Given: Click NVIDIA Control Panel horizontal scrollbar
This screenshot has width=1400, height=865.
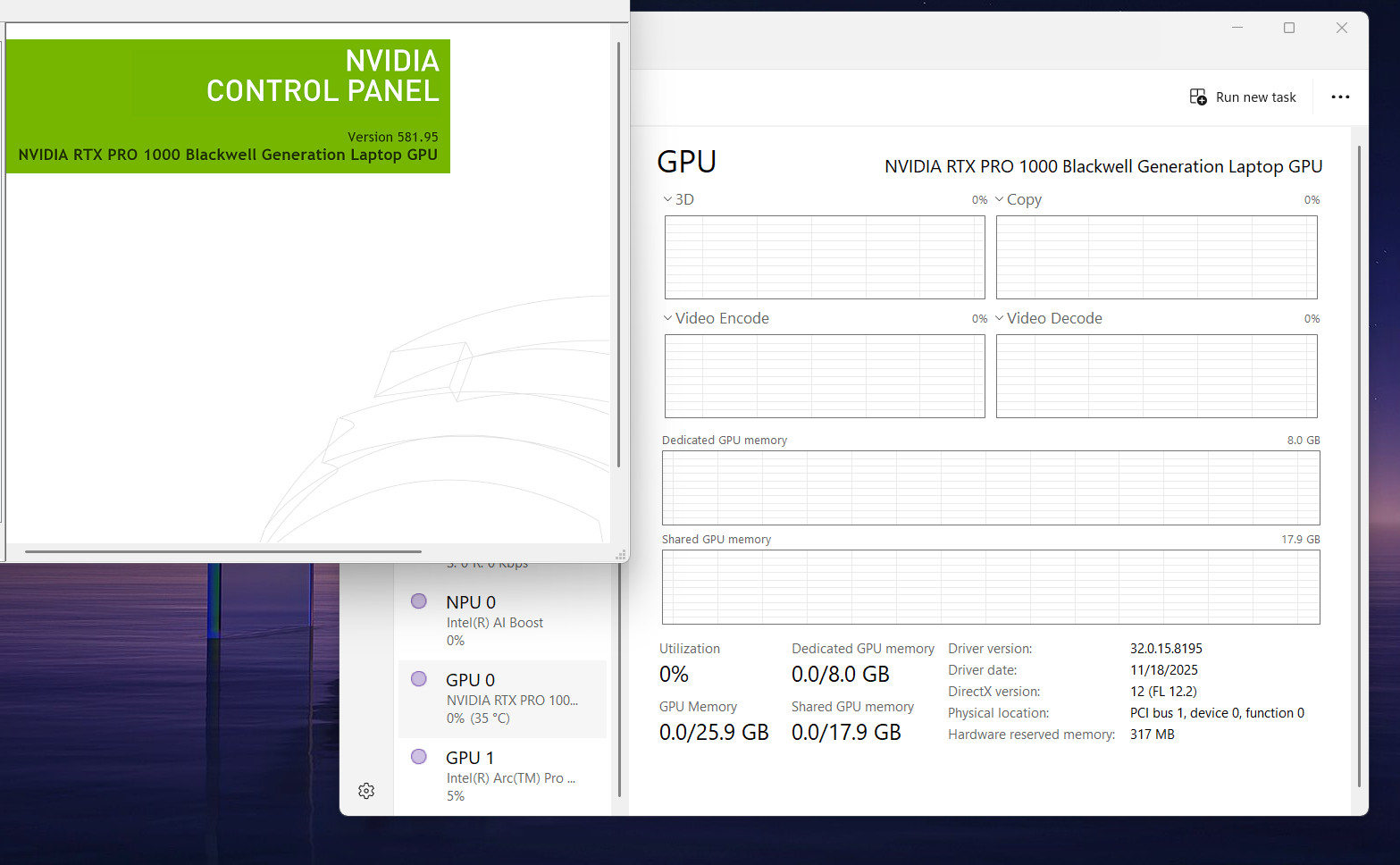Looking at the screenshot, I should [223, 551].
